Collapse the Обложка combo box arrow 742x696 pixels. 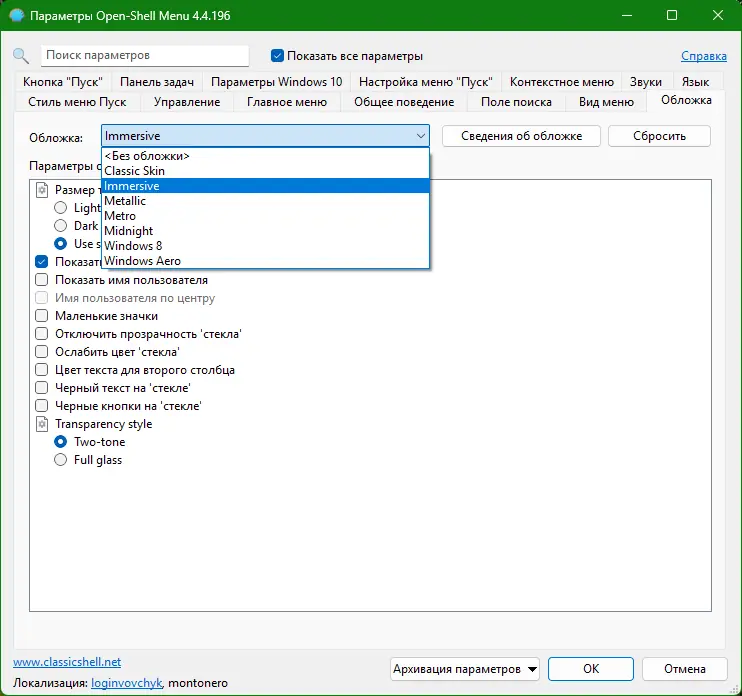point(420,136)
